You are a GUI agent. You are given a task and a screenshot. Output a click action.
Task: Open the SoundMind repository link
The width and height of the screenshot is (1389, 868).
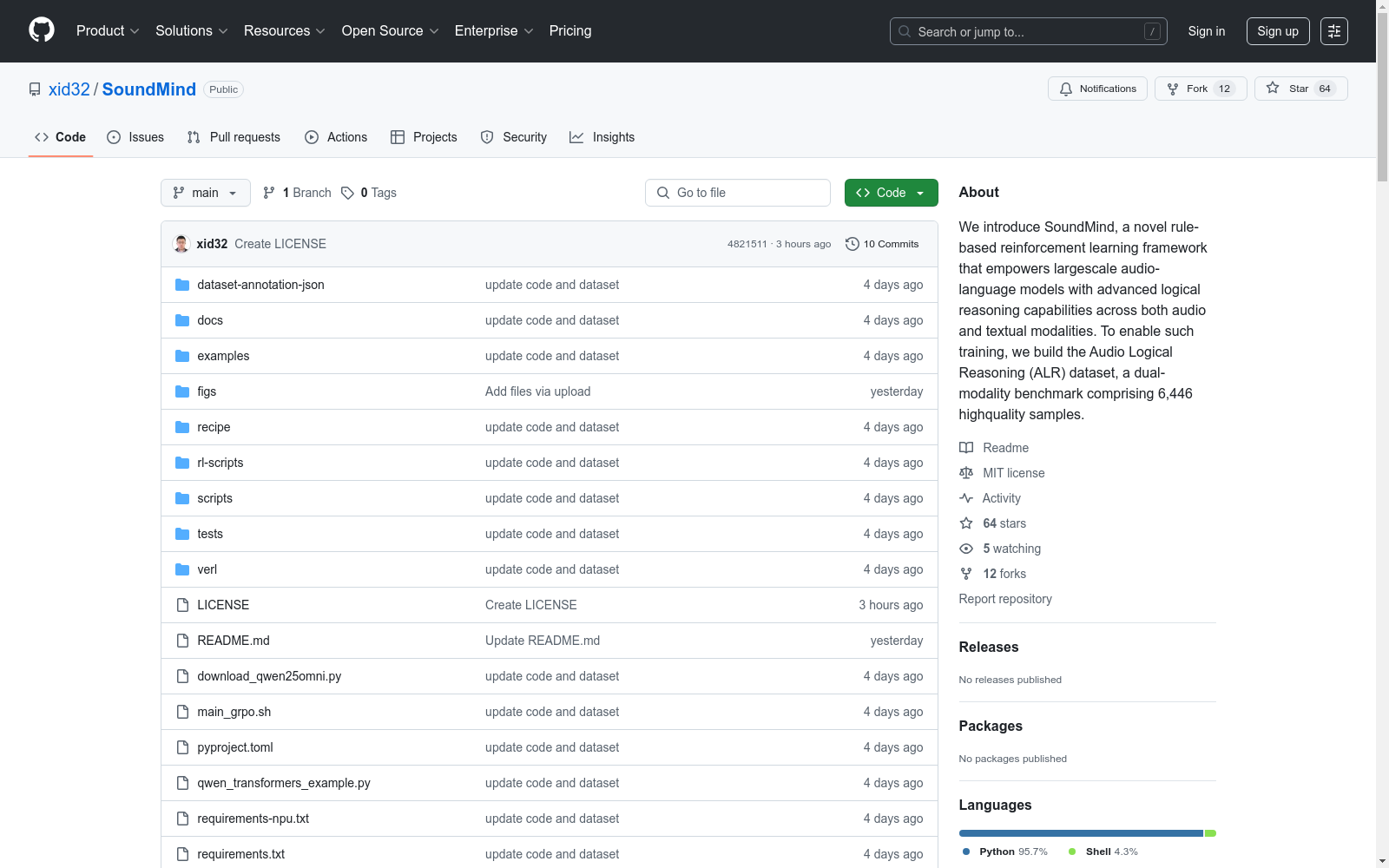coord(149,89)
